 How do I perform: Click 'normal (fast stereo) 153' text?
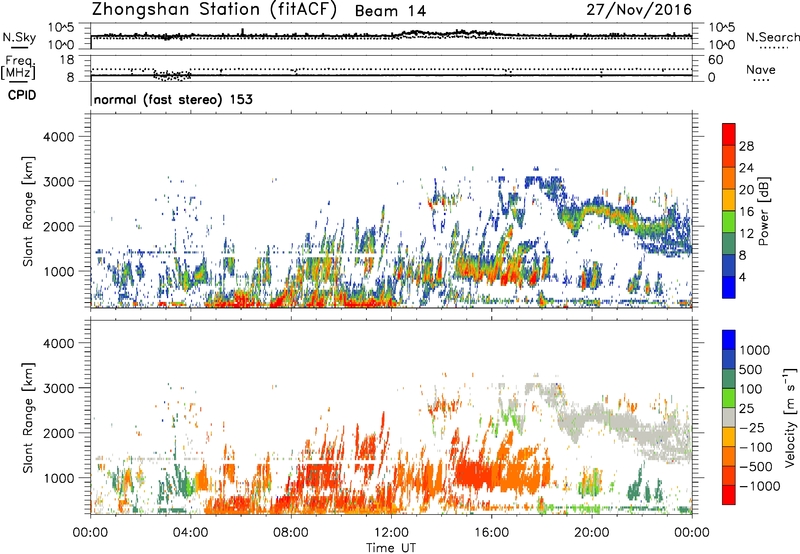pyautogui.click(x=173, y=99)
